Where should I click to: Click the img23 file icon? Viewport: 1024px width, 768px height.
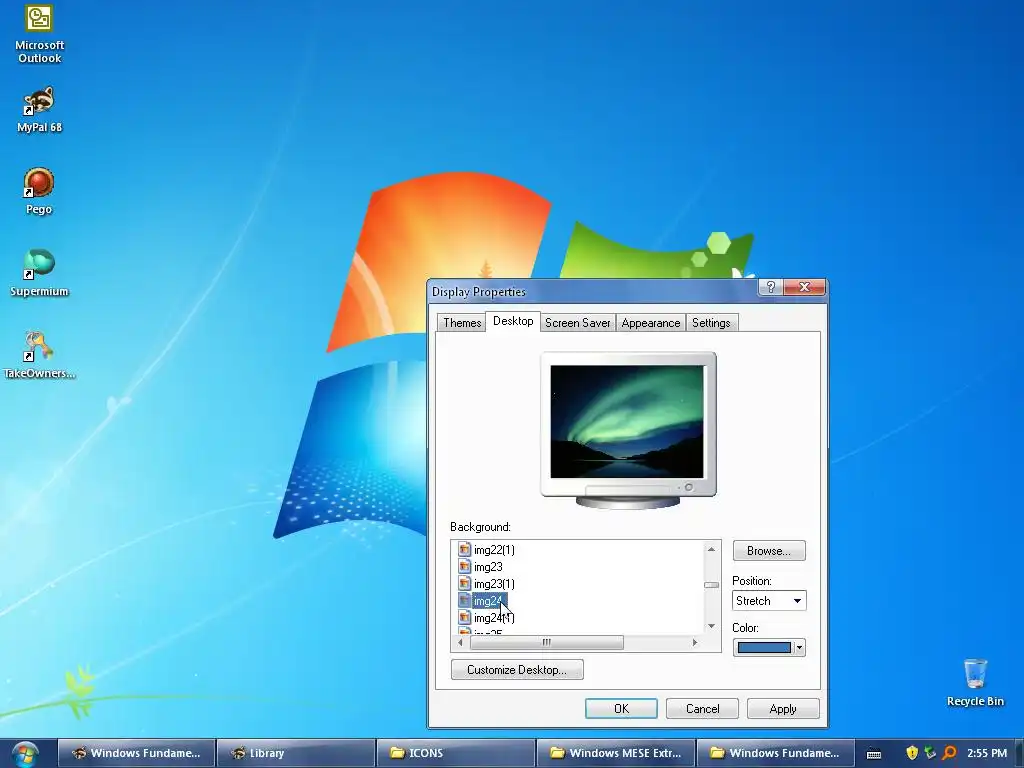click(464, 566)
